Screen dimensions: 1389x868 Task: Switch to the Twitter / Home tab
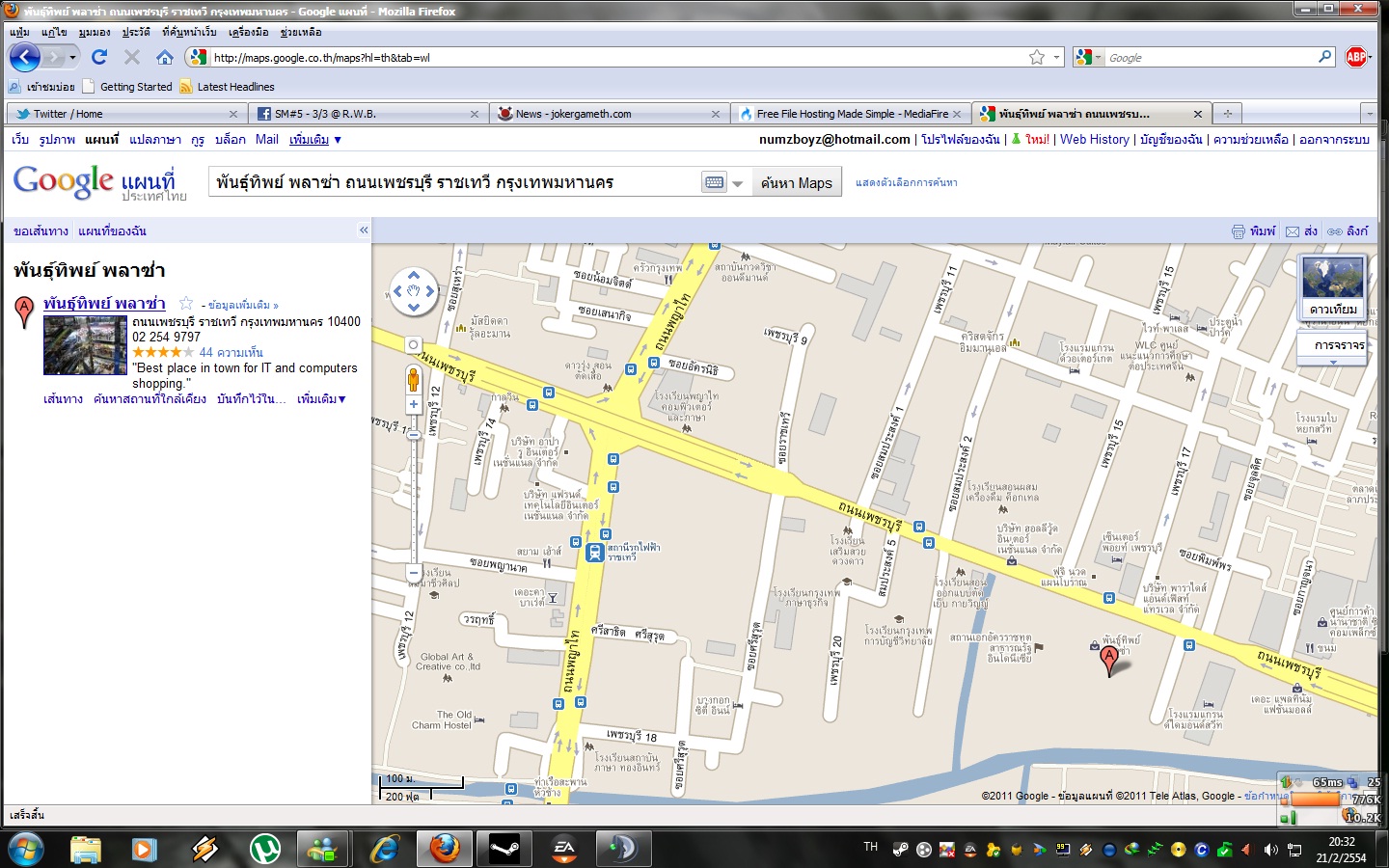coord(123,114)
